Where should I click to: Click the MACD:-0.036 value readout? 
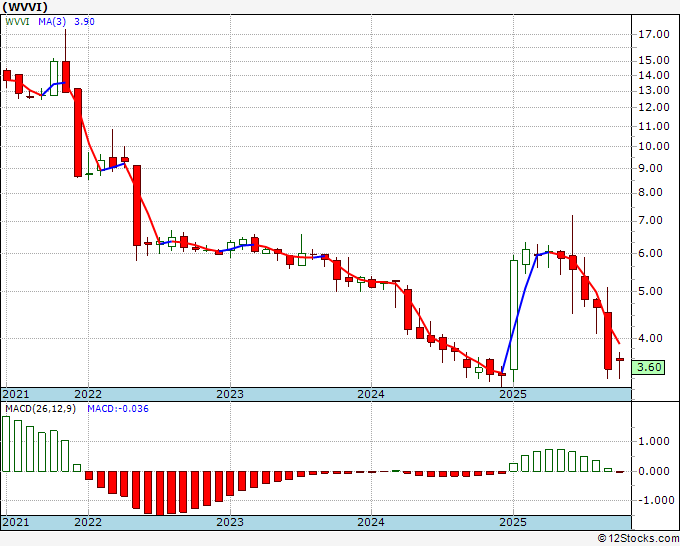point(118,409)
